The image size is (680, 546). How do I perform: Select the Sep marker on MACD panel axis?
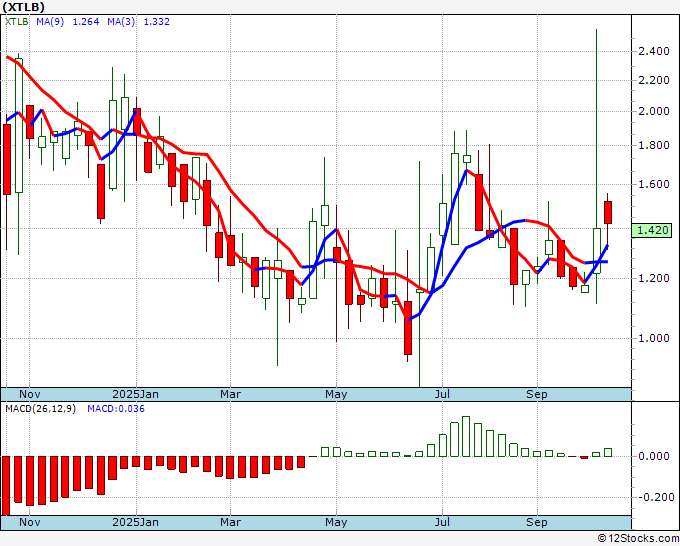pos(537,522)
